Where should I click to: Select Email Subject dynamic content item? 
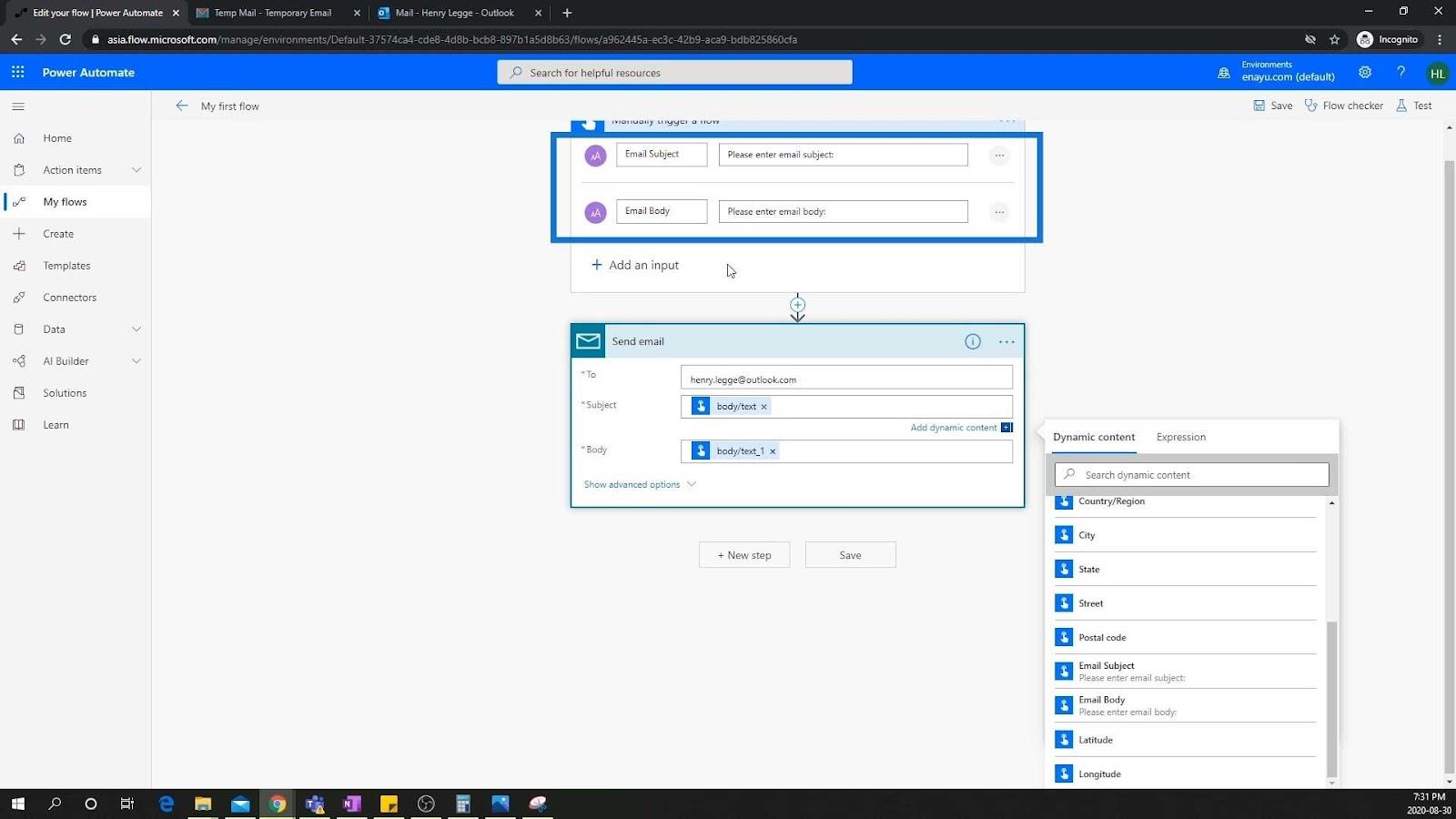[1186, 672]
